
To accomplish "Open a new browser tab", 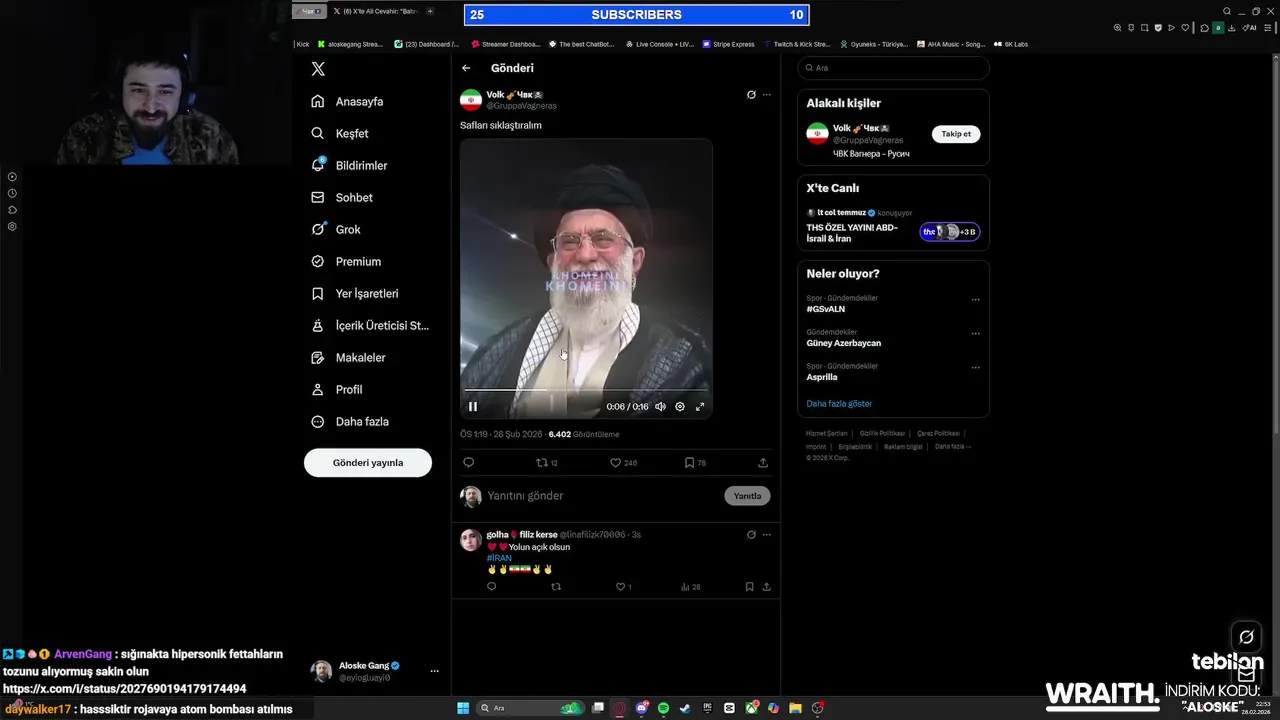I will point(430,11).
